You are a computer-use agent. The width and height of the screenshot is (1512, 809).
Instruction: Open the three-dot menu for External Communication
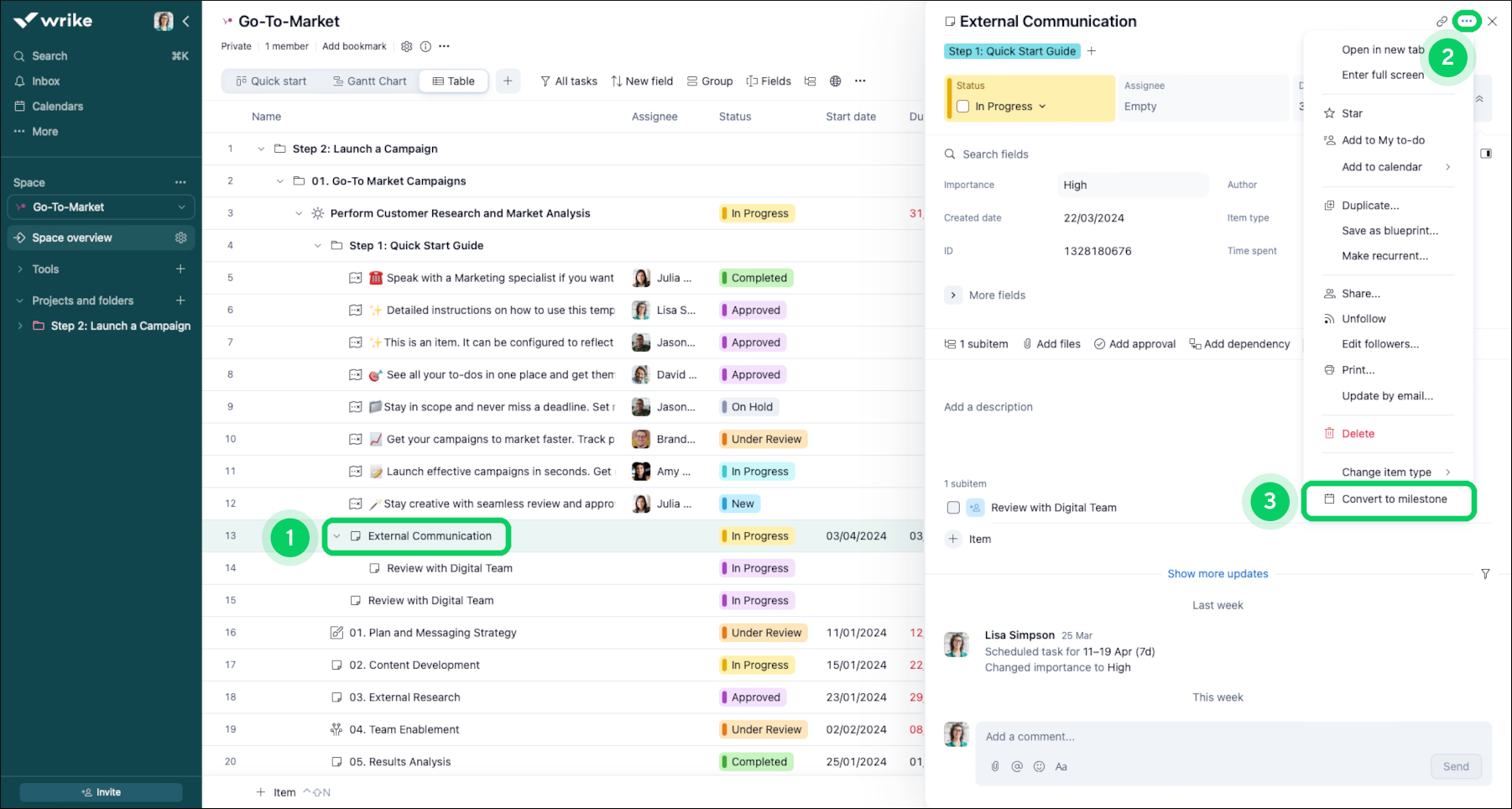1466,22
